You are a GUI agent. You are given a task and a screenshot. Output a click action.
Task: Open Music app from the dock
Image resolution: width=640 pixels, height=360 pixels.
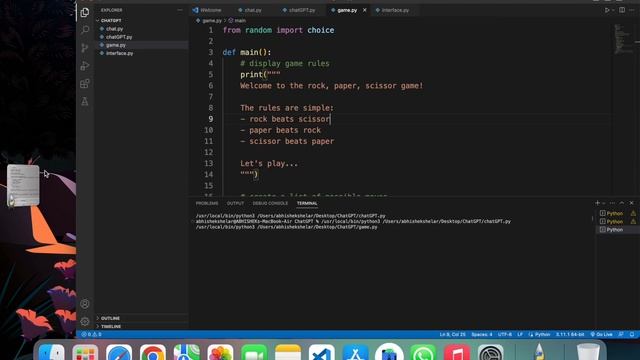coord(457,353)
